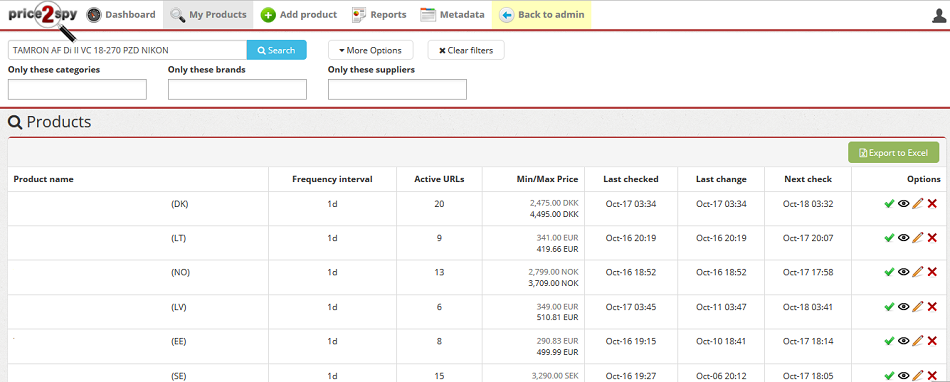Click the Oct-06 20:12 last change
This screenshot has width=950, height=382.
[721, 376]
